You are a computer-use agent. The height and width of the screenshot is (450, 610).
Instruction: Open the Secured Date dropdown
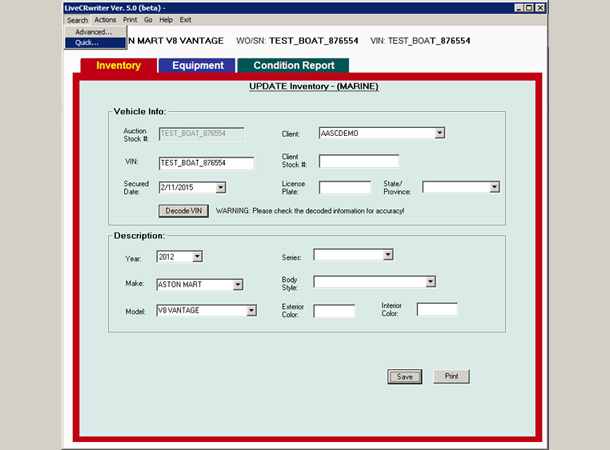[x=221, y=187]
